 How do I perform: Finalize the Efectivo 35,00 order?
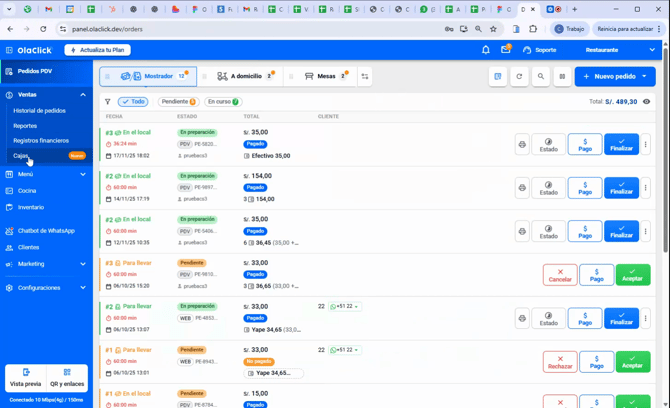621,144
